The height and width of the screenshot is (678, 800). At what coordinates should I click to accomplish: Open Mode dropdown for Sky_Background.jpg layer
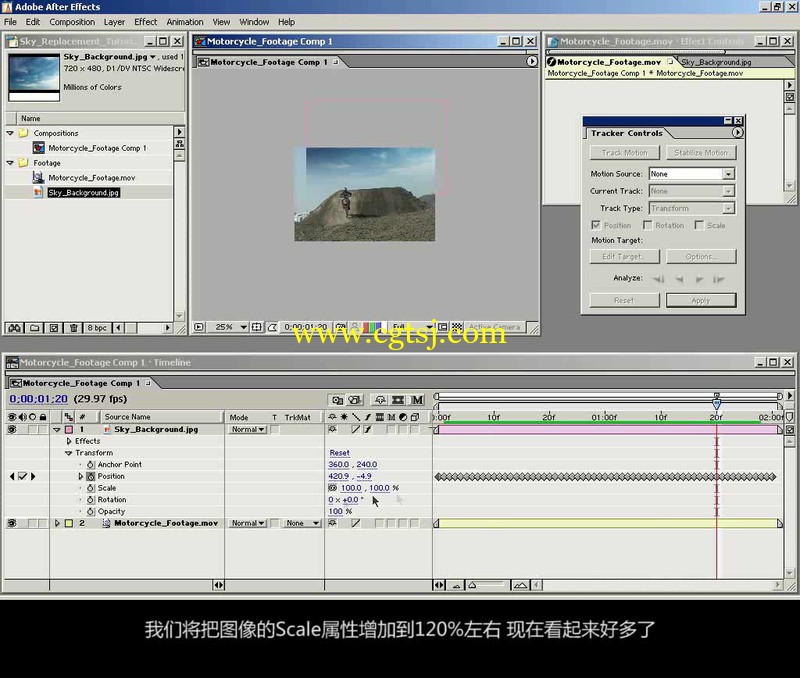point(247,430)
